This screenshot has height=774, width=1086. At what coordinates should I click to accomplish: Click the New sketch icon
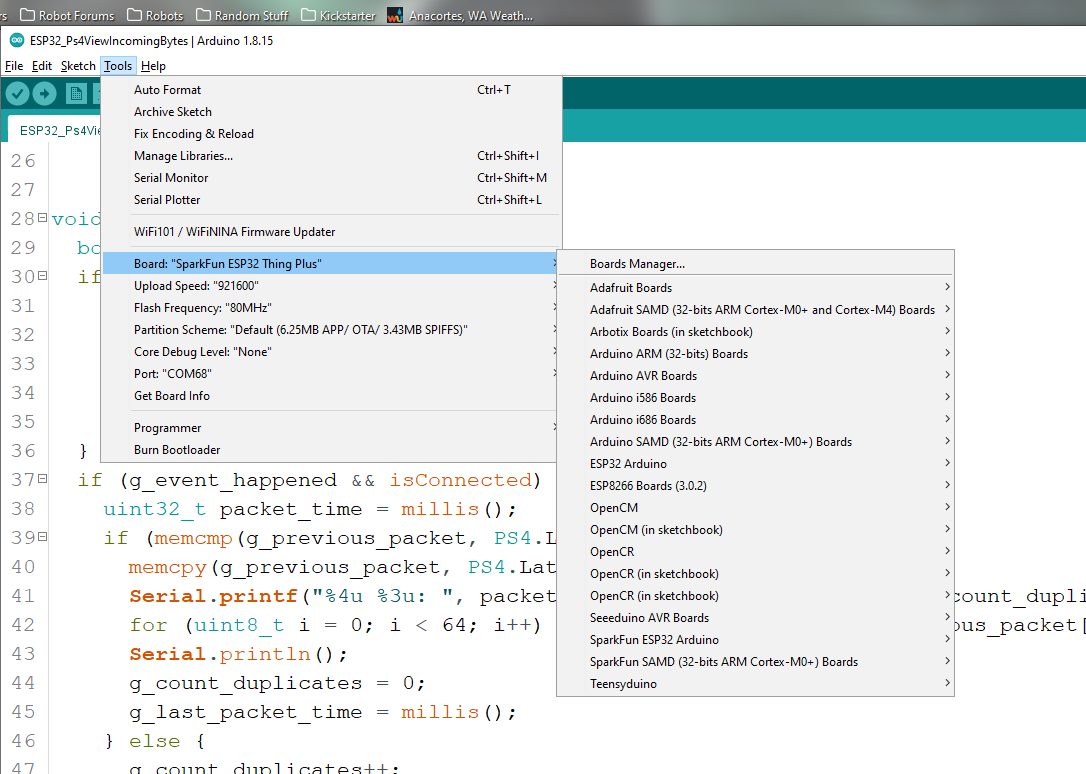coord(76,93)
